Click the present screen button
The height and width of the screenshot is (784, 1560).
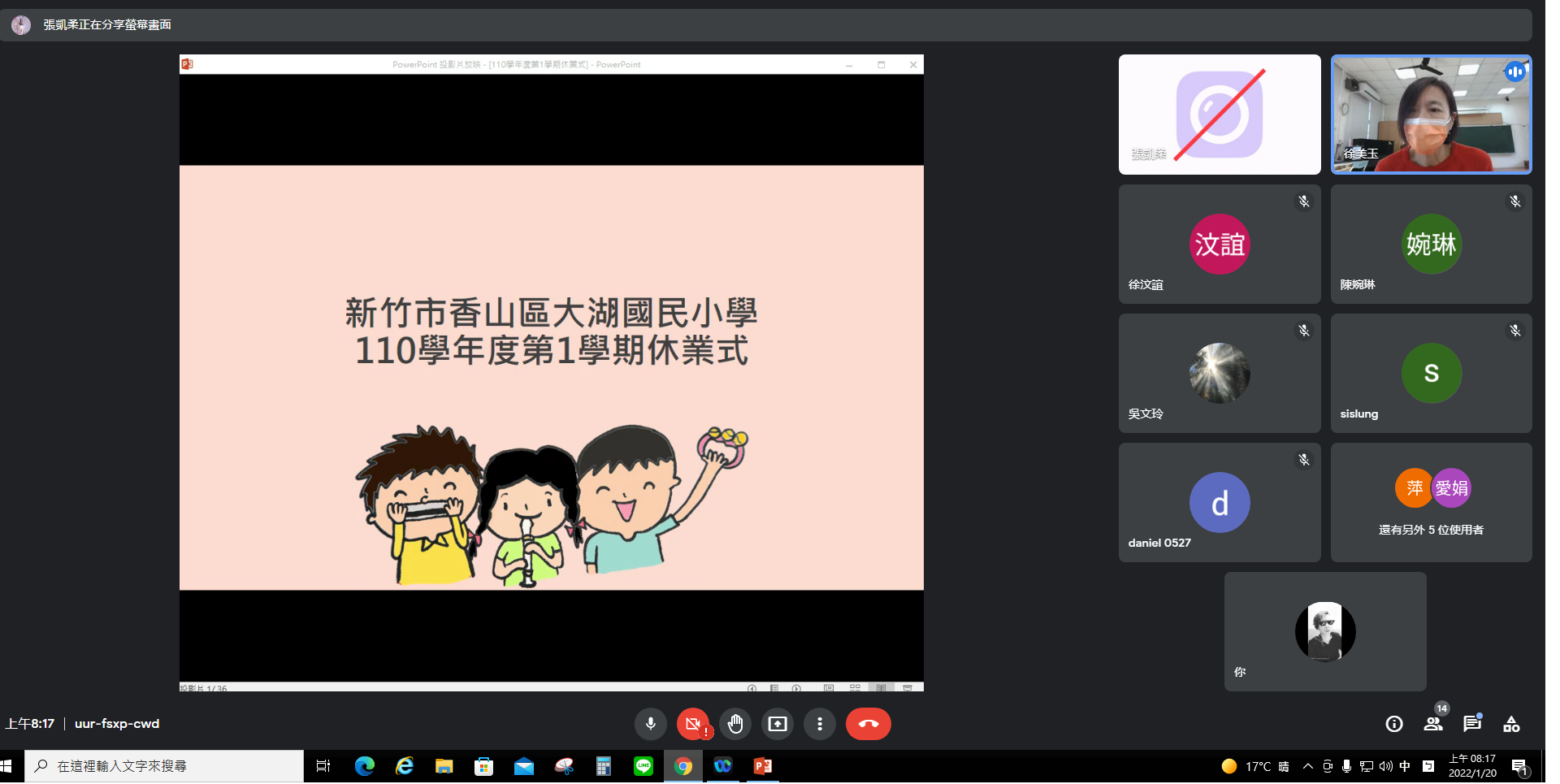point(778,724)
